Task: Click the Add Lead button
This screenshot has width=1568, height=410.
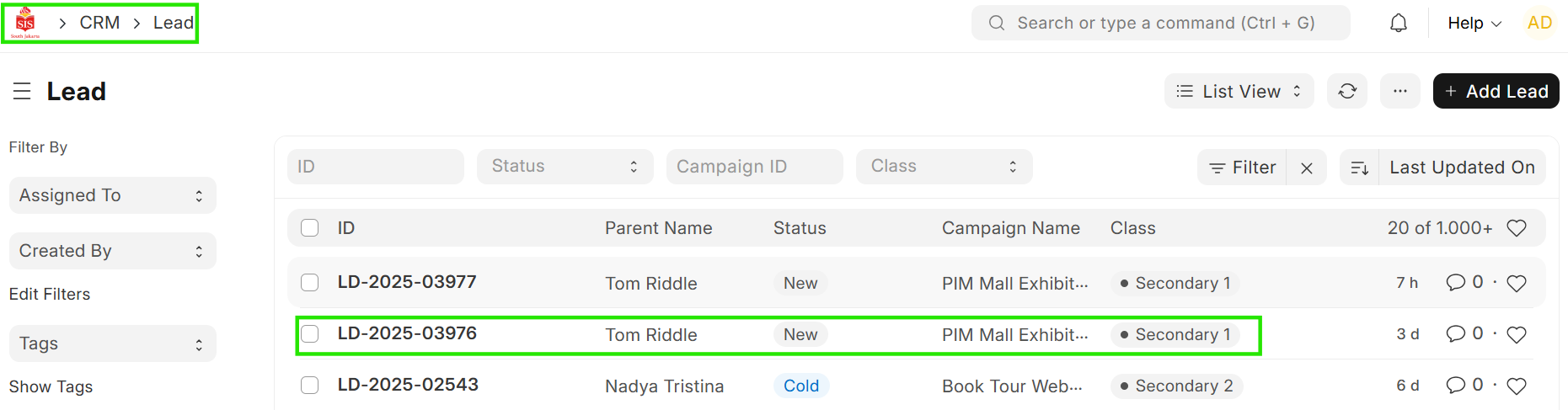Action: (x=1496, y=91)
